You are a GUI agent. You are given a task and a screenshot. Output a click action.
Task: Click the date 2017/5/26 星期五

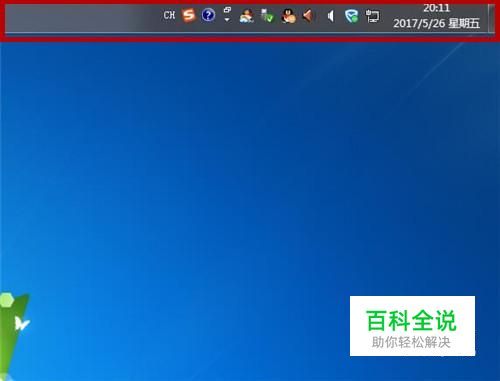(x=436, y=23)
